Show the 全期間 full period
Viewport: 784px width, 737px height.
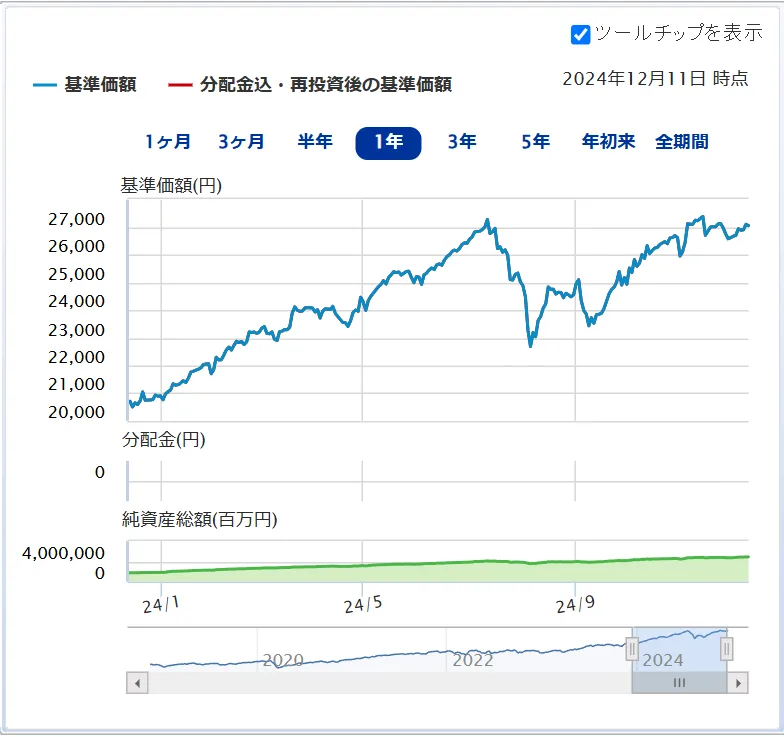click(682, 142)
